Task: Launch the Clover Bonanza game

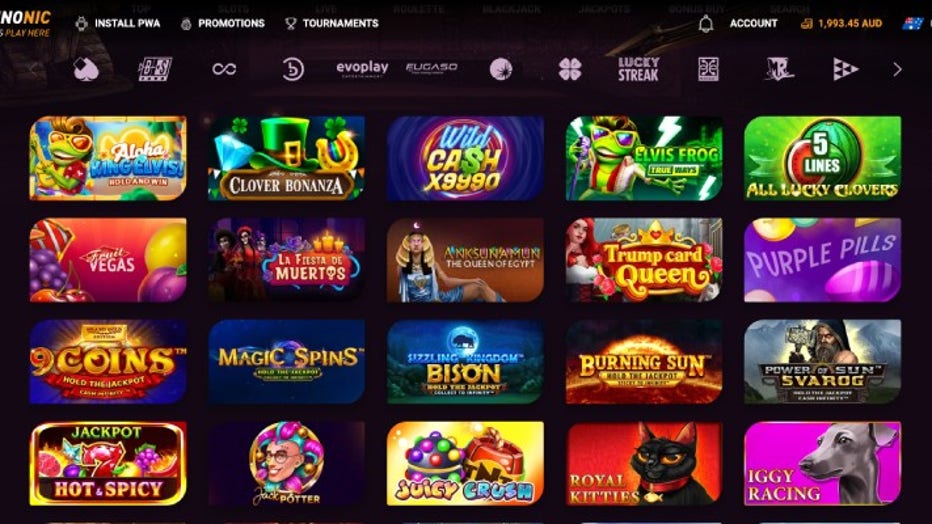Action: pyautogui.click(x=286, y=158)
